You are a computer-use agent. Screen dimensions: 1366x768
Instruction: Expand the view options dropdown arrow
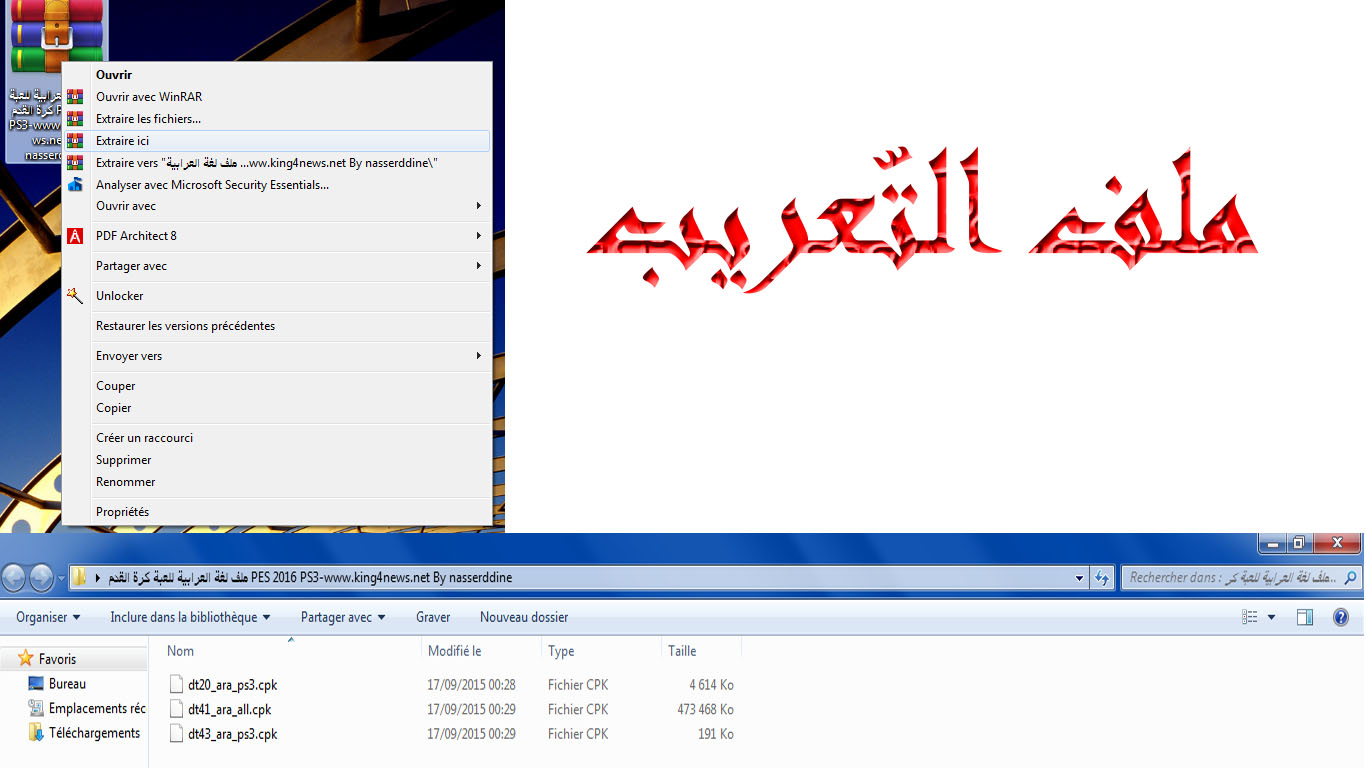pos(1272,618)
